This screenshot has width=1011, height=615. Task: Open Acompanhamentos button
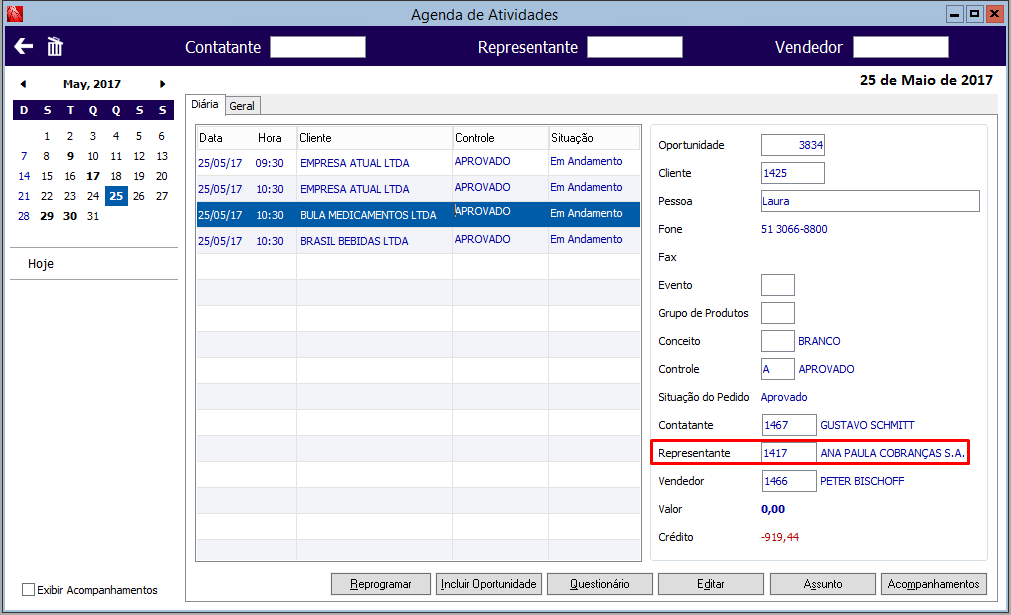[x=934, y=584]
